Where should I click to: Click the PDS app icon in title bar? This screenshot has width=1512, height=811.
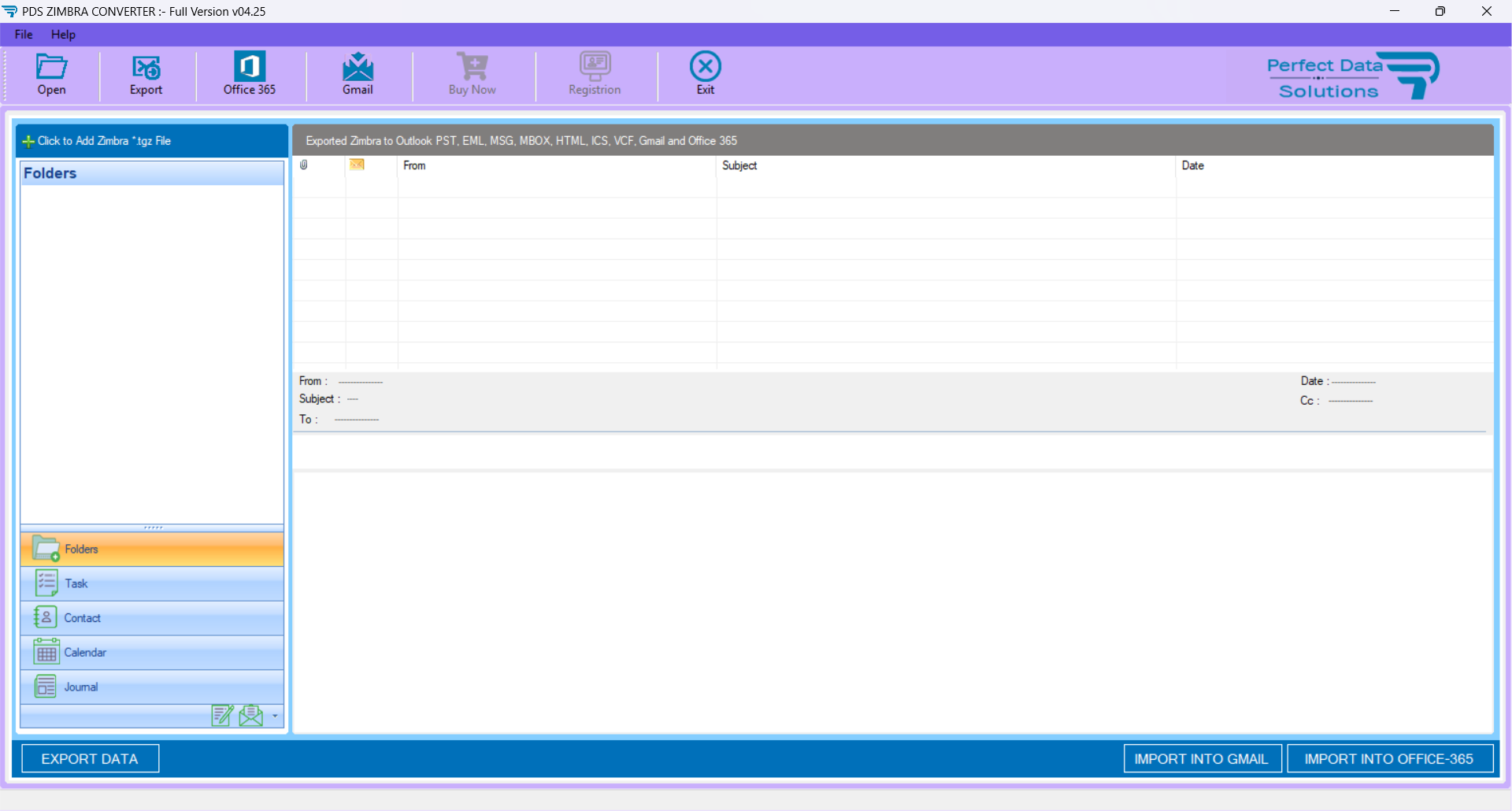10,11
